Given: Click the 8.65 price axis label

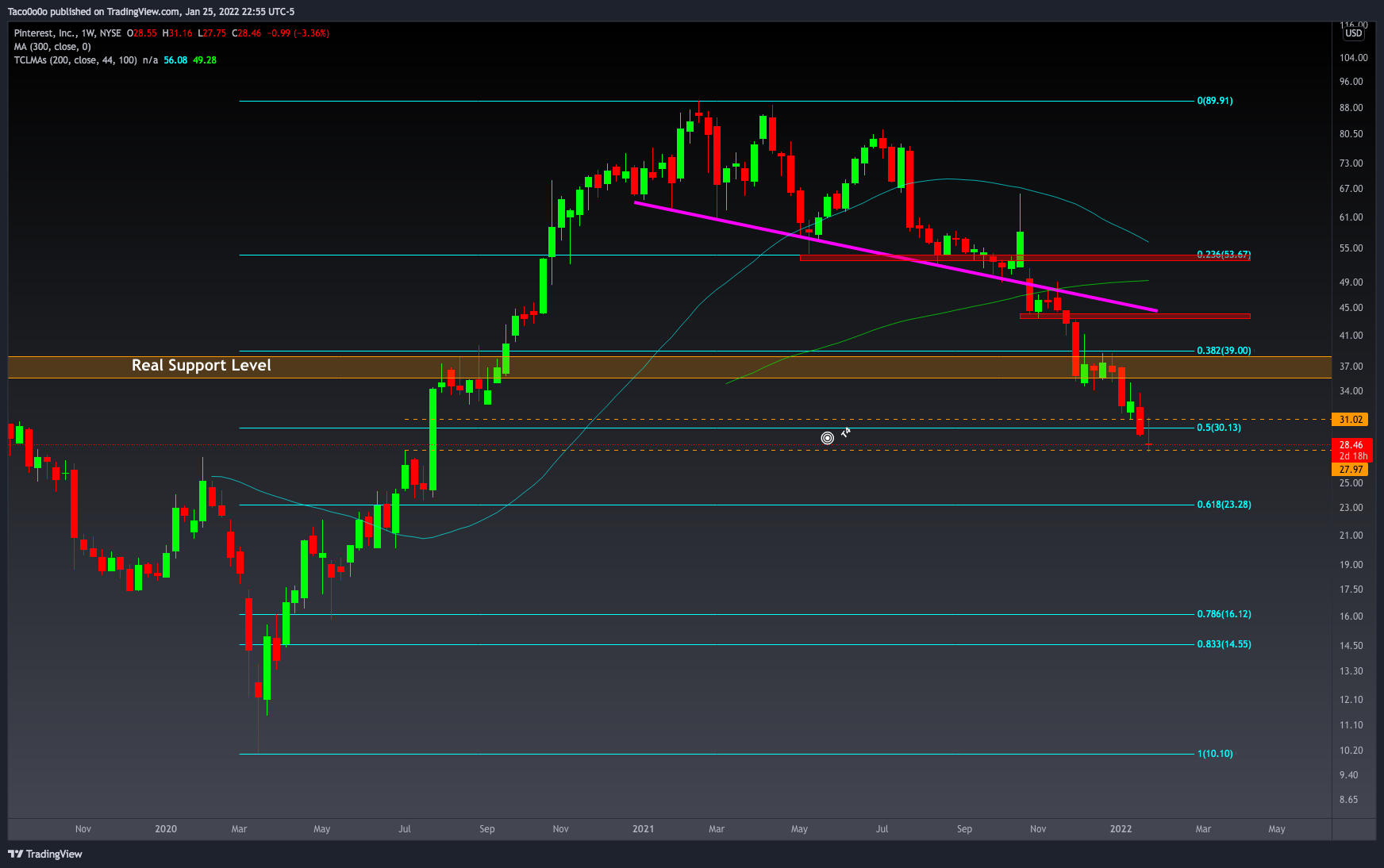Looking at the screenshot, I should point(1348,800).
